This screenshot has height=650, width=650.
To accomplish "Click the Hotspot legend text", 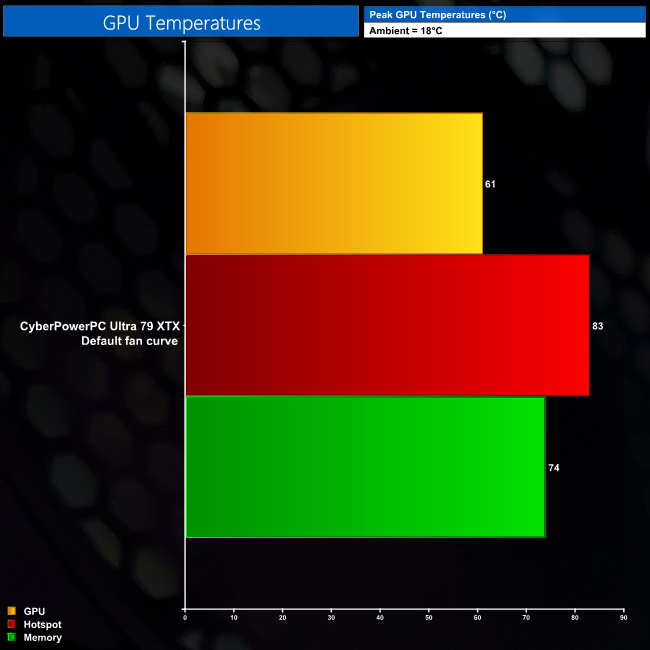I will tap(42, 624).
